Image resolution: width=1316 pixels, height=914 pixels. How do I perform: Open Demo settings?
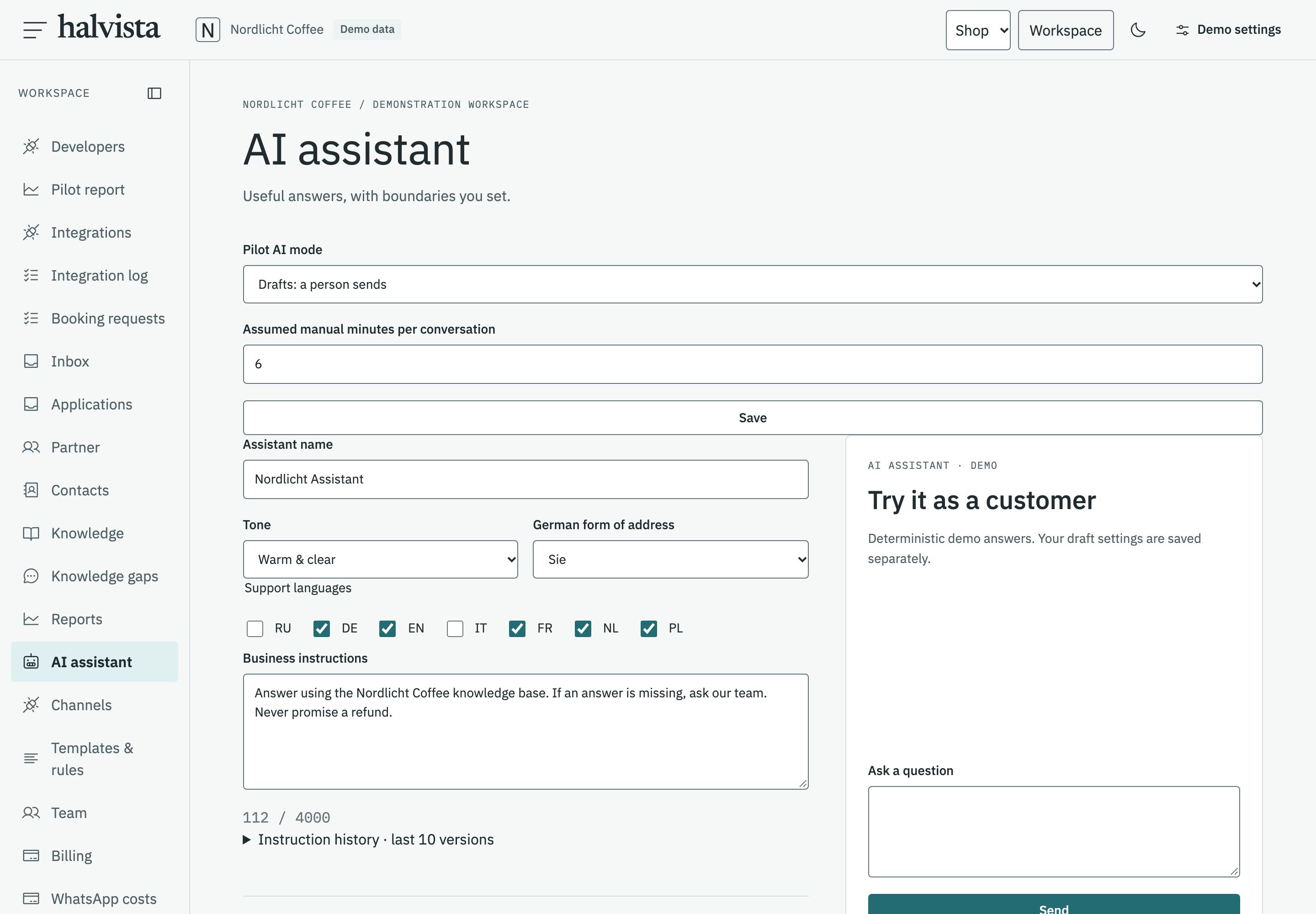[x=1228, y=30]
